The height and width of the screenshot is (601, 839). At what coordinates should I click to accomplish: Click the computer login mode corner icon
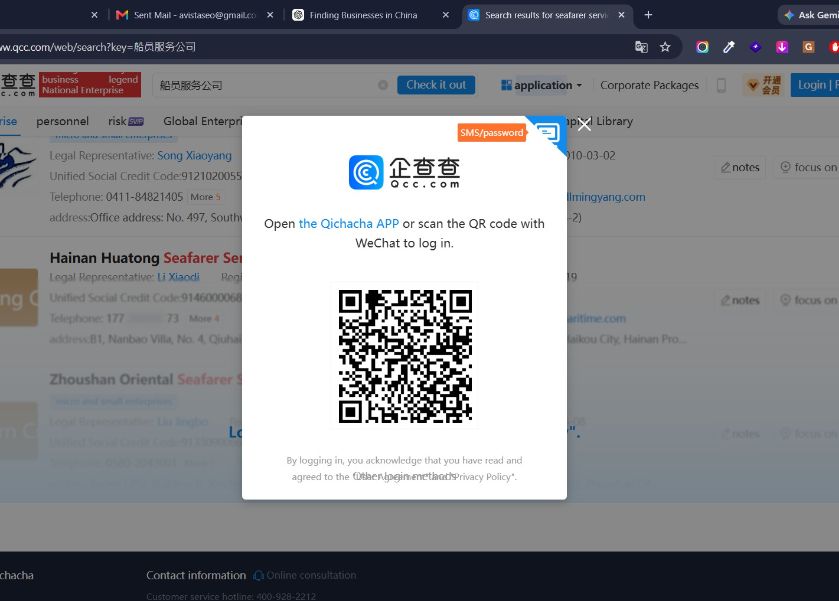[x=548, y=132]
